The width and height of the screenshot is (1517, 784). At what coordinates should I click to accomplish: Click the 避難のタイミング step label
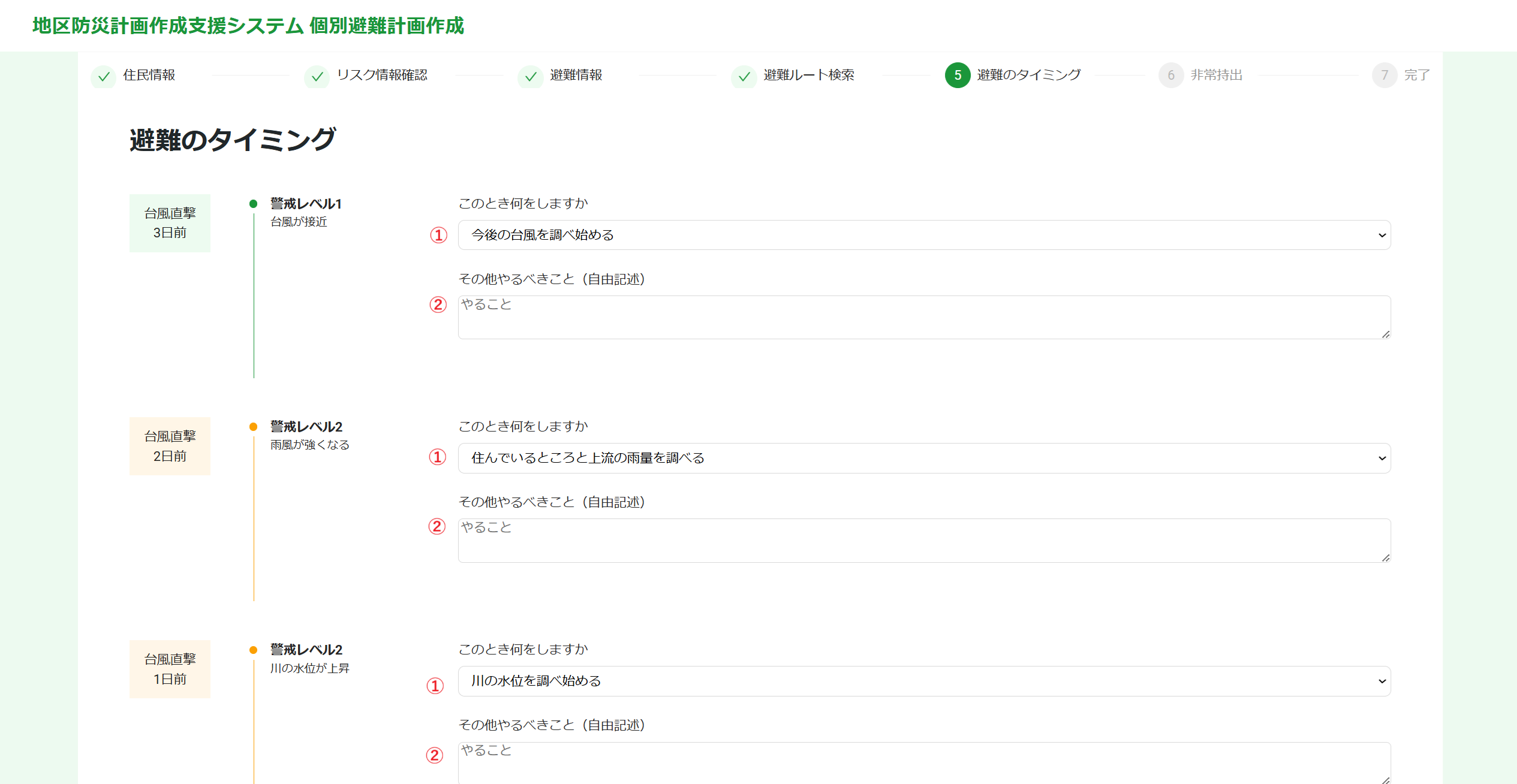pos(1028,75)
